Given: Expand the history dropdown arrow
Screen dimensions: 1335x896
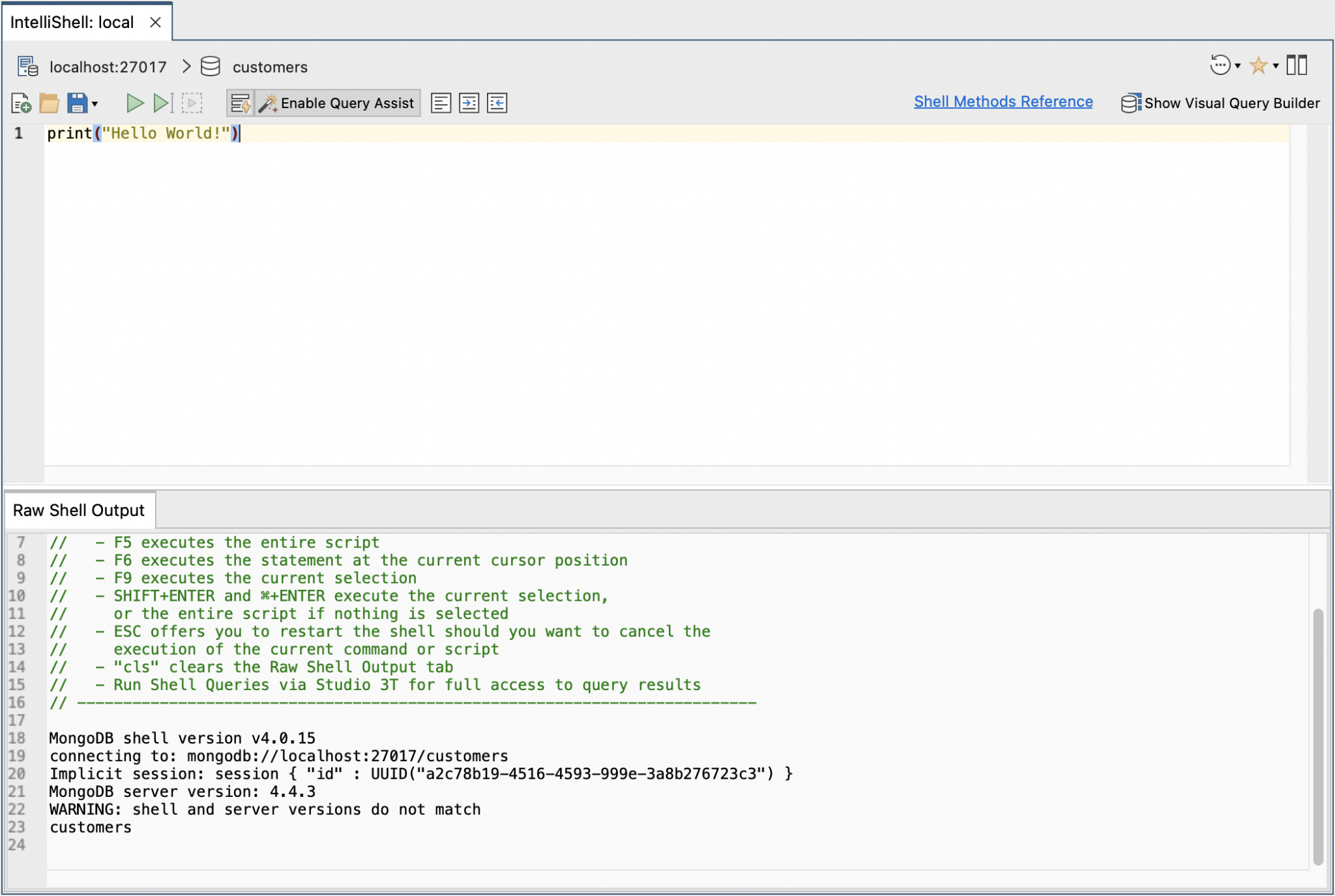Looking at the screenshot, I should click(x=1237, y=65).
